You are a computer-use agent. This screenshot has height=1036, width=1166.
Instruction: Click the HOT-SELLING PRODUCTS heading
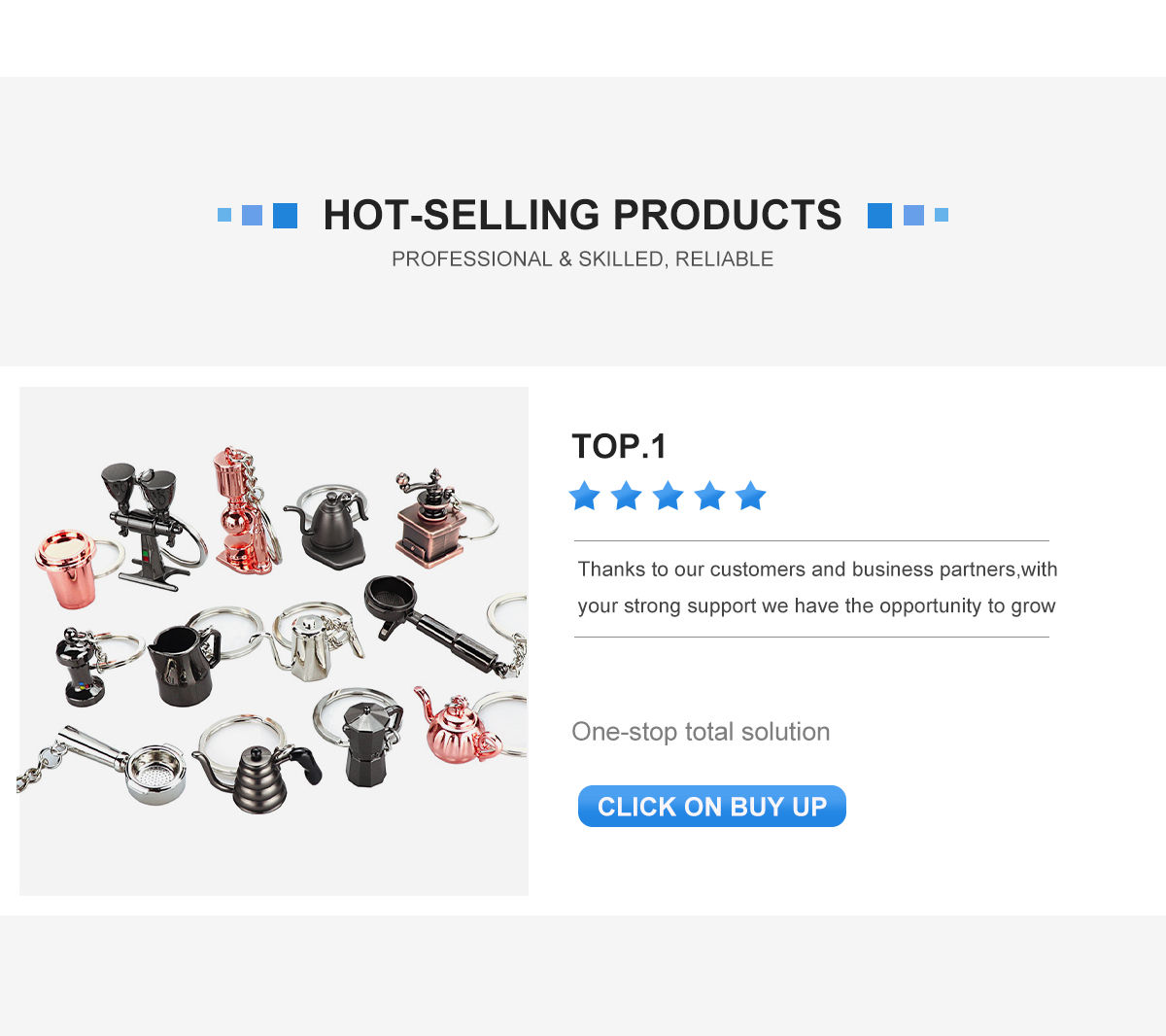[x=582, y=215]
